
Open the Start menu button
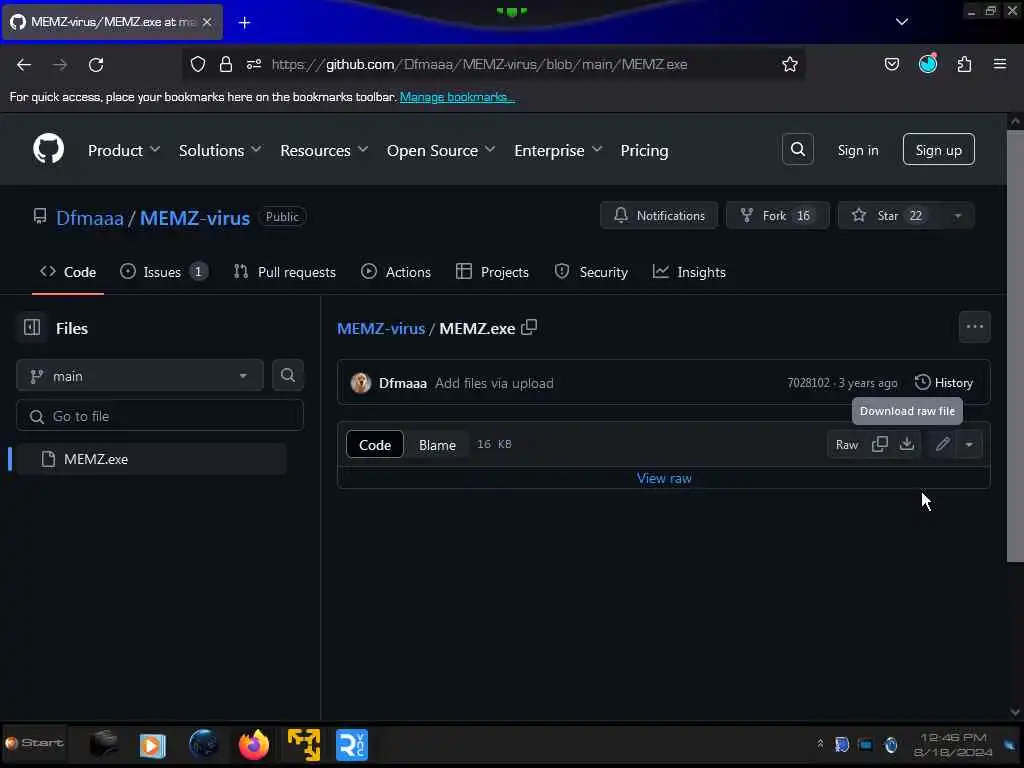click(x=35, y=743)
